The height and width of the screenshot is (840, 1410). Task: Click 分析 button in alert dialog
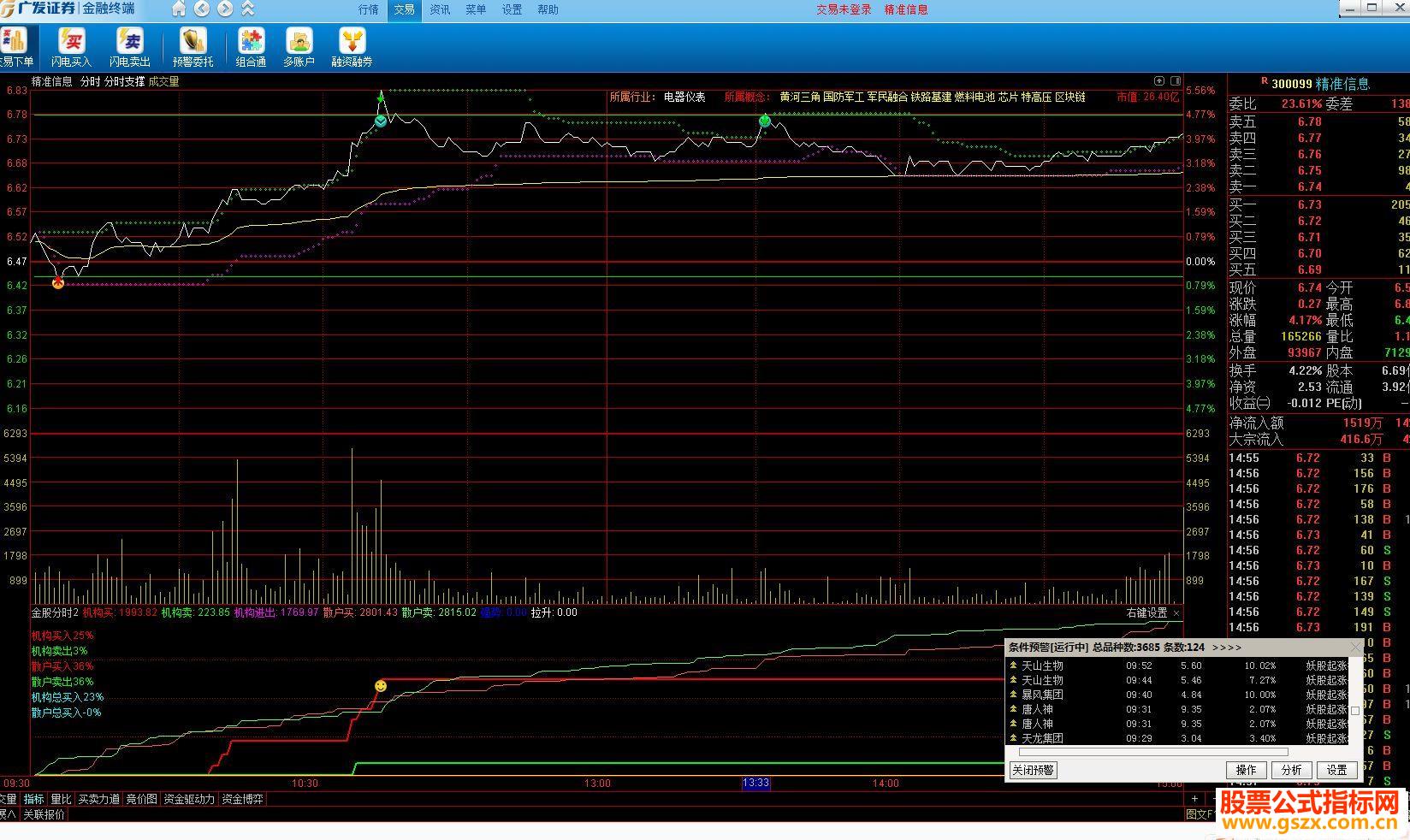1291,770
